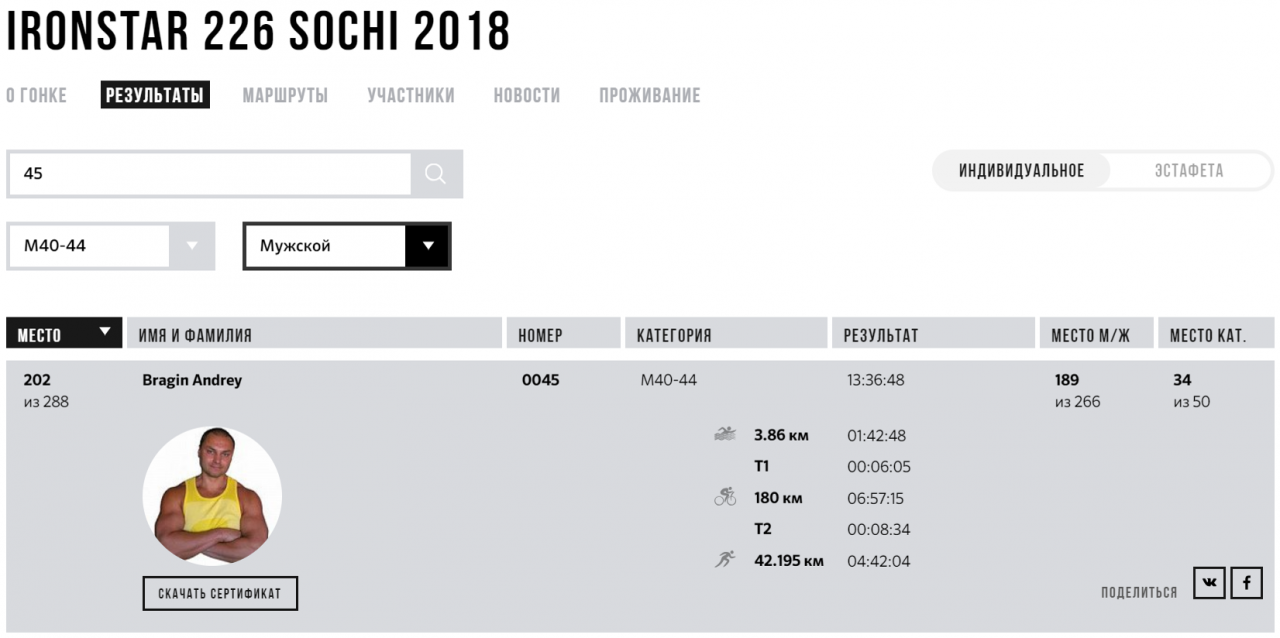
Task: Open the Участники tab
Action: click(411, 96)
